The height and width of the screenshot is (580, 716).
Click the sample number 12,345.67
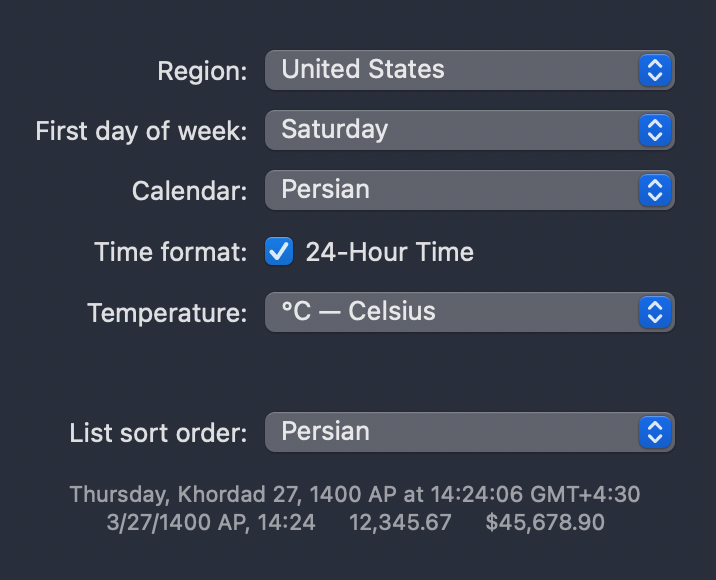[x=401, y=521]
